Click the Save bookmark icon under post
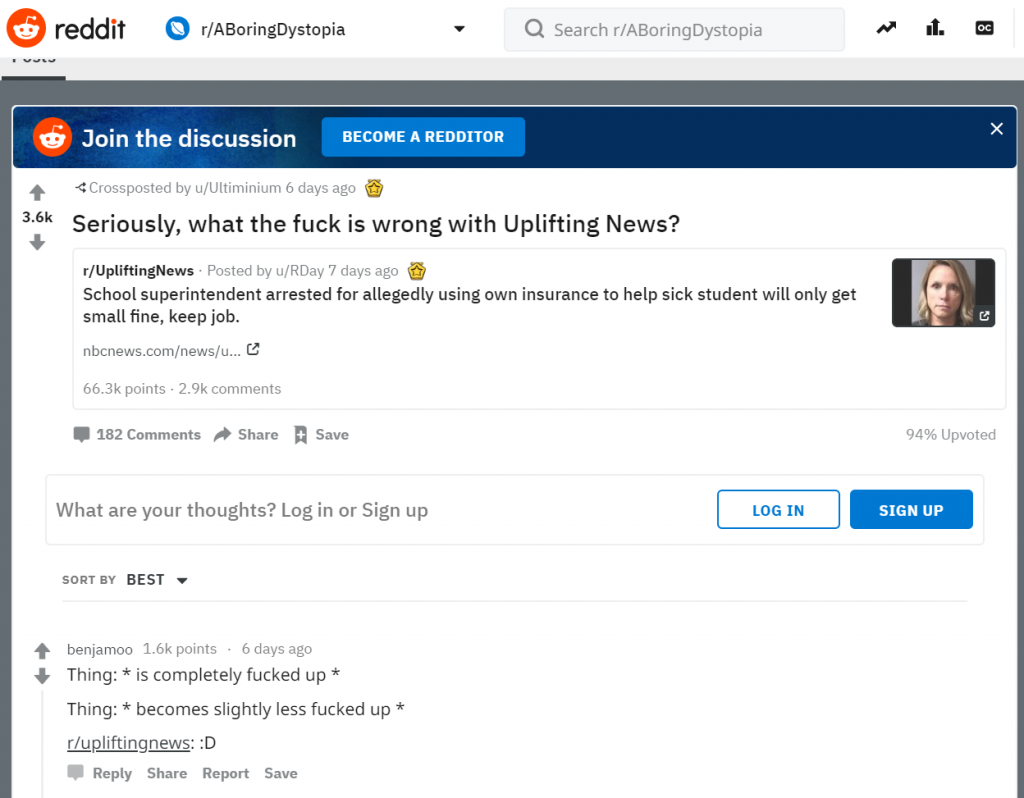 coord(300,435)
